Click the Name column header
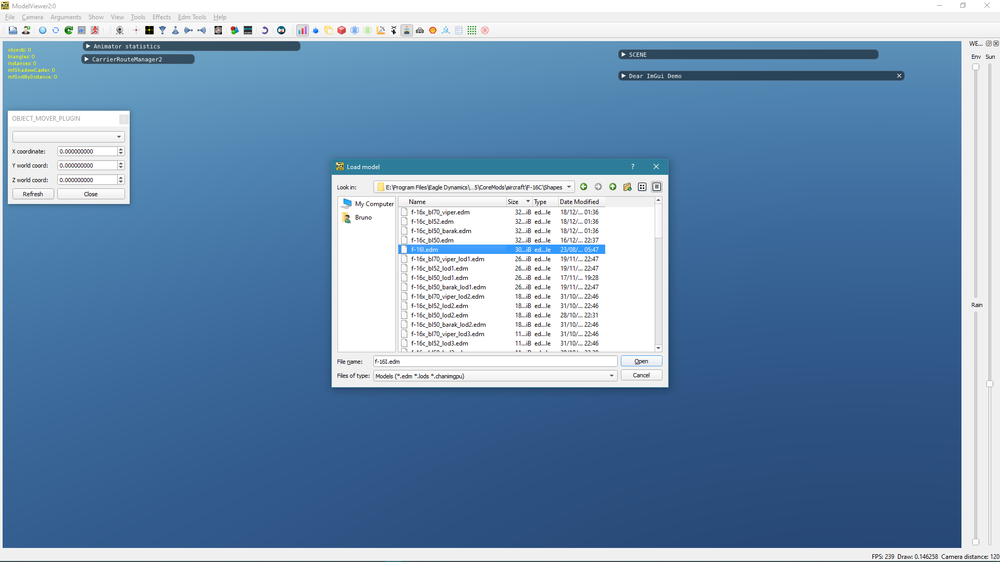Image resolution: width=1000 pixels, height=562 pixels. pos(452,202)
